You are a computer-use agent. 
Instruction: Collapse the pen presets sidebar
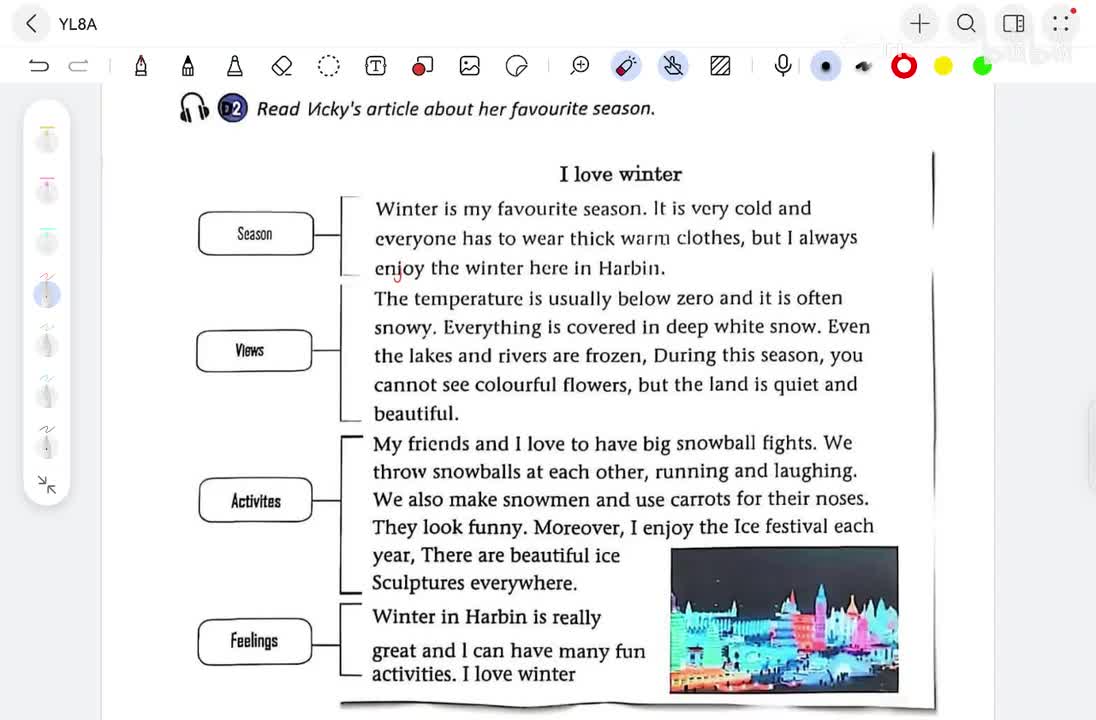[x=47, y=484]
